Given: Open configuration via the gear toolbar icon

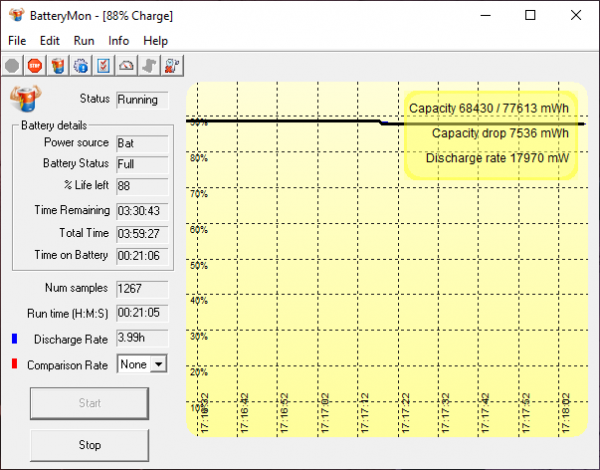Looking at the screenshot, I should click(81, 66).
